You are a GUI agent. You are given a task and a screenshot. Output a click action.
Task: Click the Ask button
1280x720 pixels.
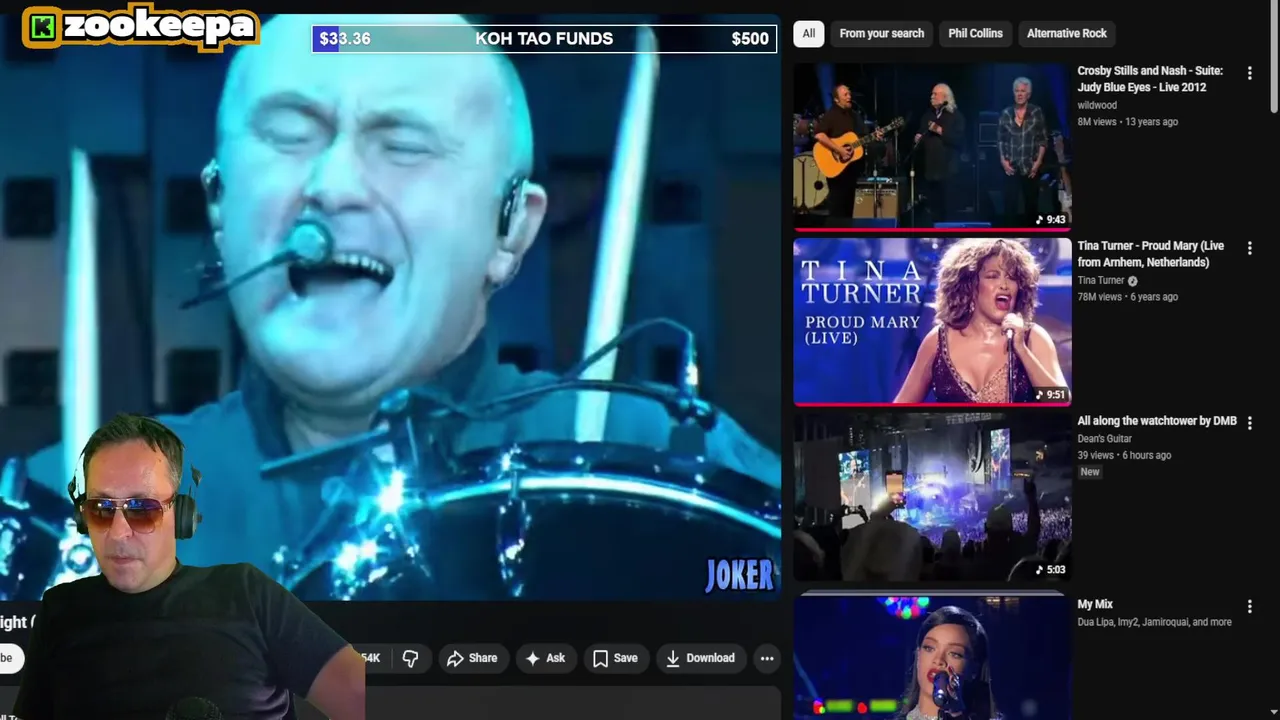click(545, 658)
